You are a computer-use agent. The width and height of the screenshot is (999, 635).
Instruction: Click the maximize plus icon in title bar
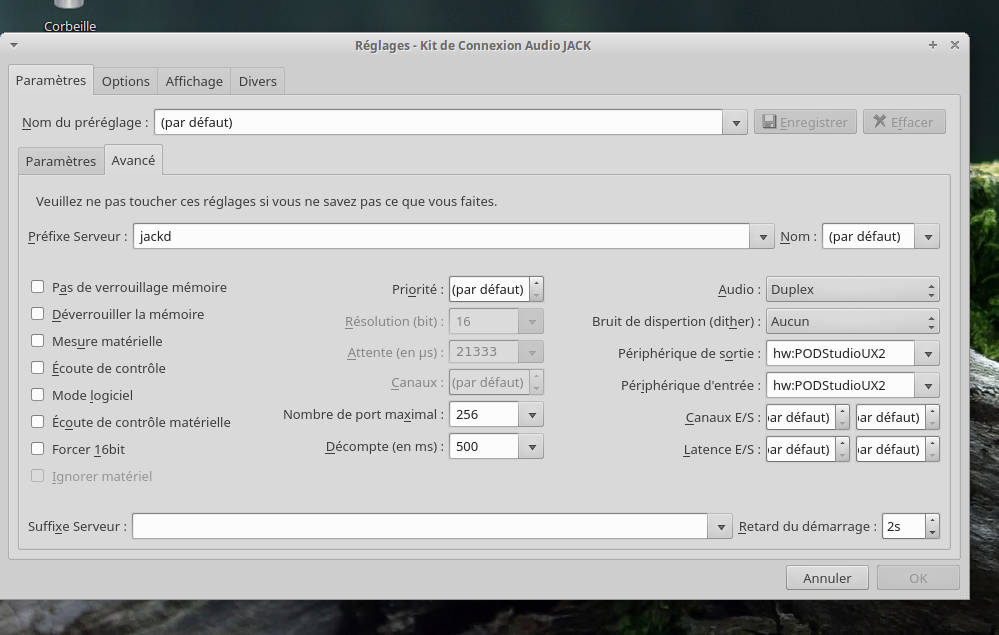click(x=933, y=45)
